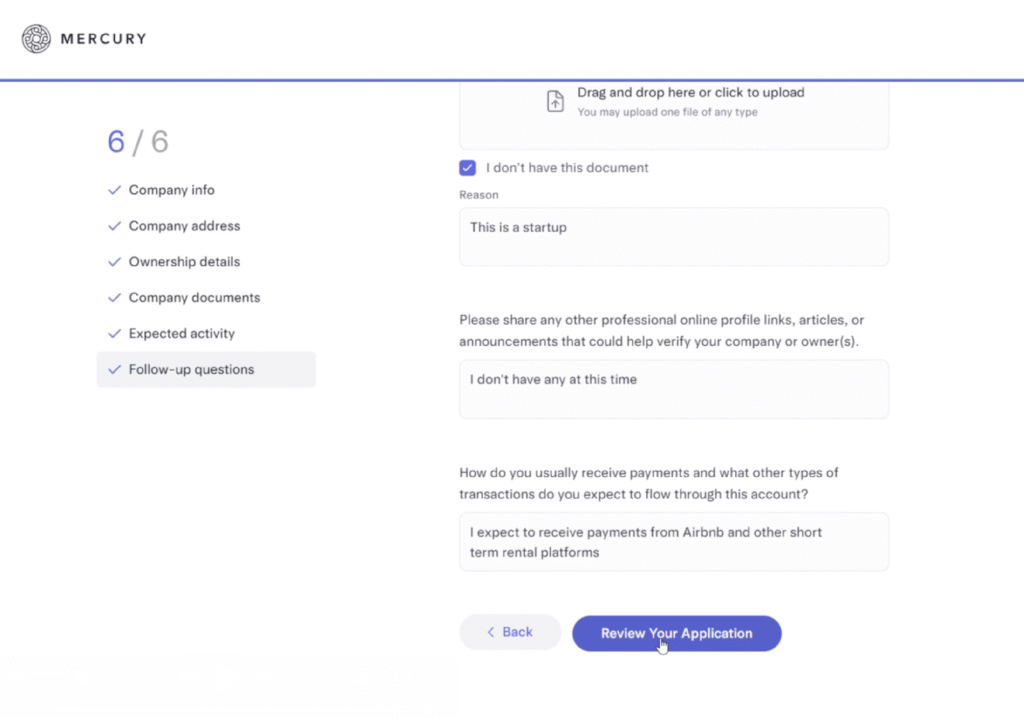
Task: Click the 'Reason' field label
Action: point(479,195)
